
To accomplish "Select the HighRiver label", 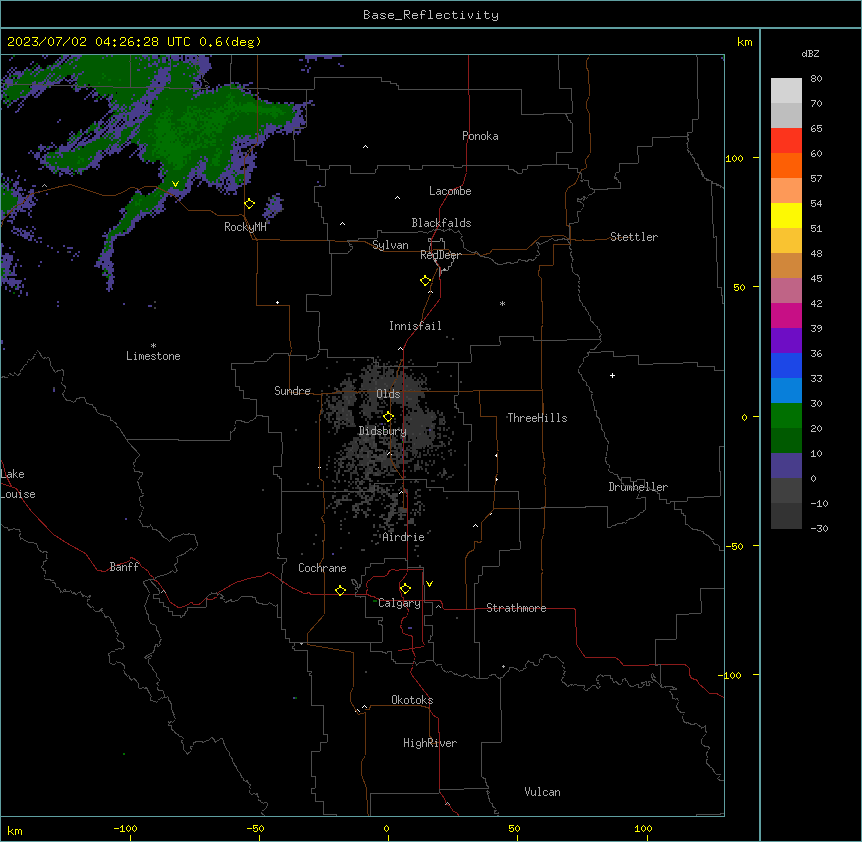I will click(430, 743).
